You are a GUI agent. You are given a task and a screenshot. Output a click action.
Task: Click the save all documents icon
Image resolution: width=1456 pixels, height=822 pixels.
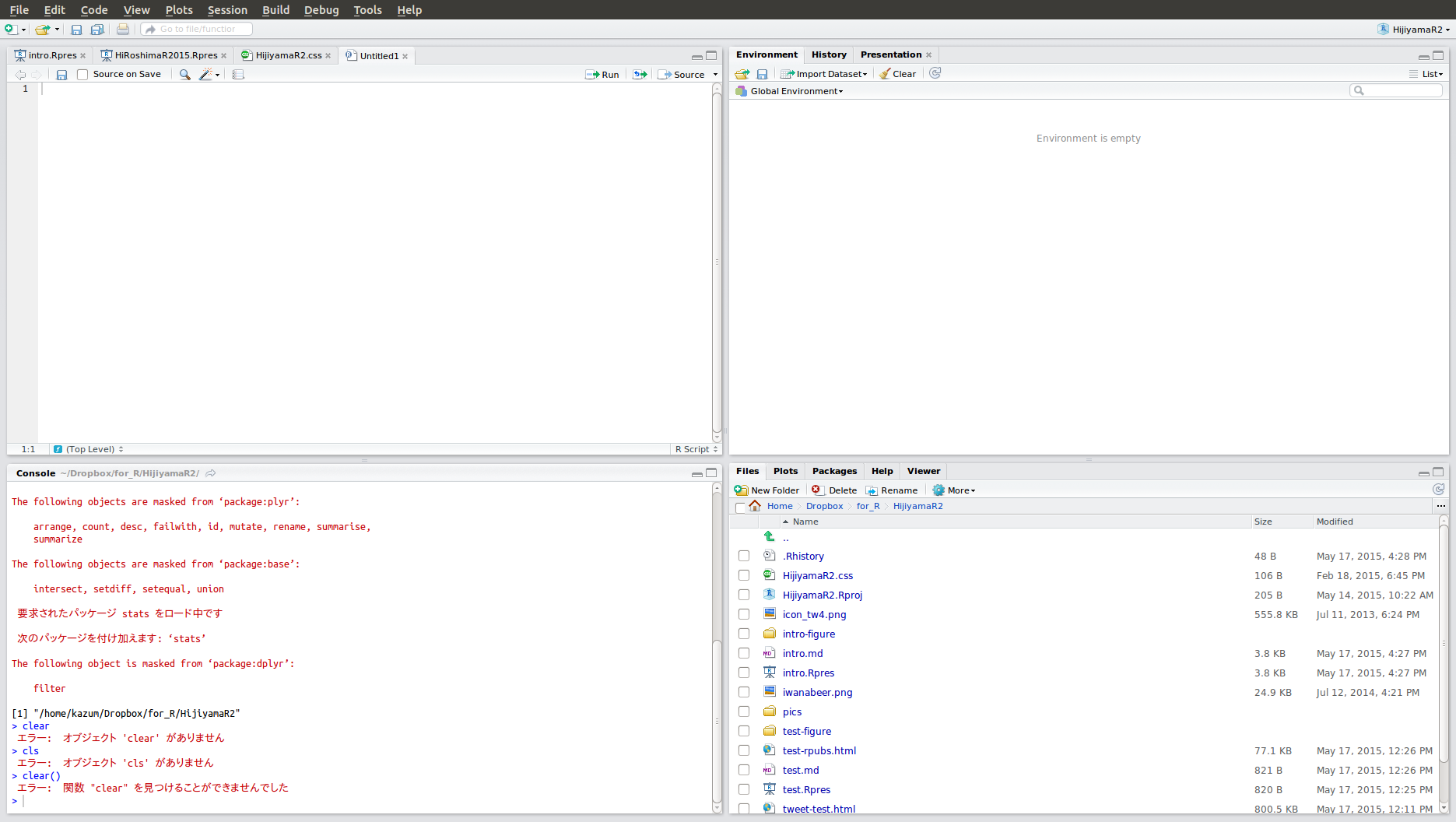tap(97, 30)
